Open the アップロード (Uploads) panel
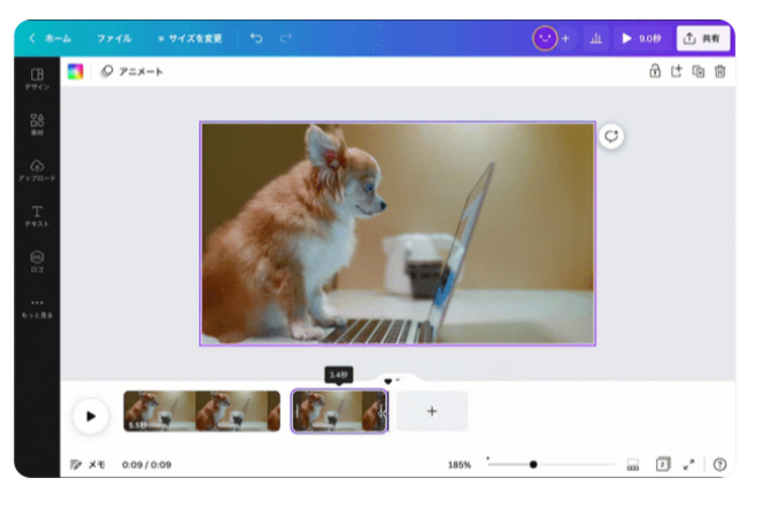Screen dimensions: 770x510 (x=37, y=169)
